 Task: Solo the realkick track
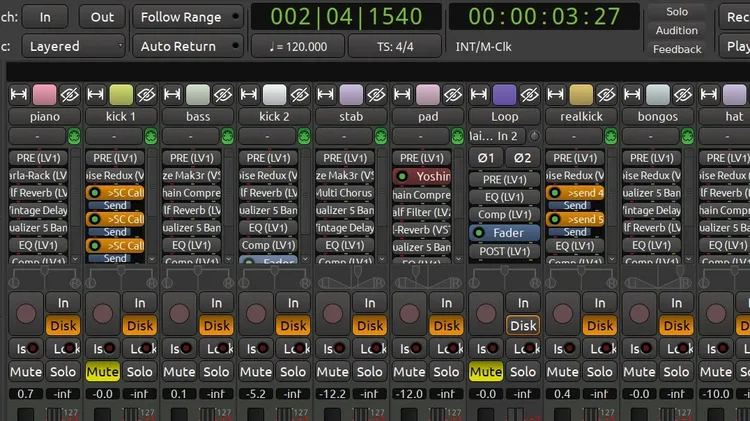[x=600, y=372]
